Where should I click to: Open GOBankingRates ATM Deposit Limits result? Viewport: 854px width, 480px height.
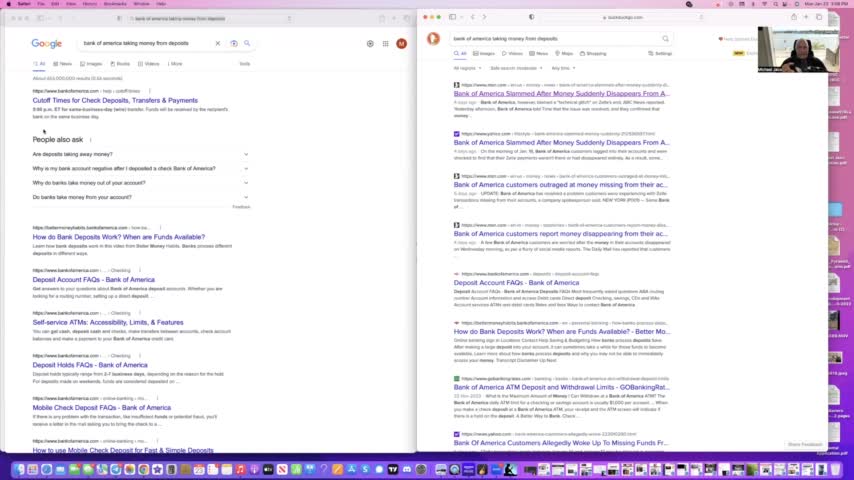[562, 387]
